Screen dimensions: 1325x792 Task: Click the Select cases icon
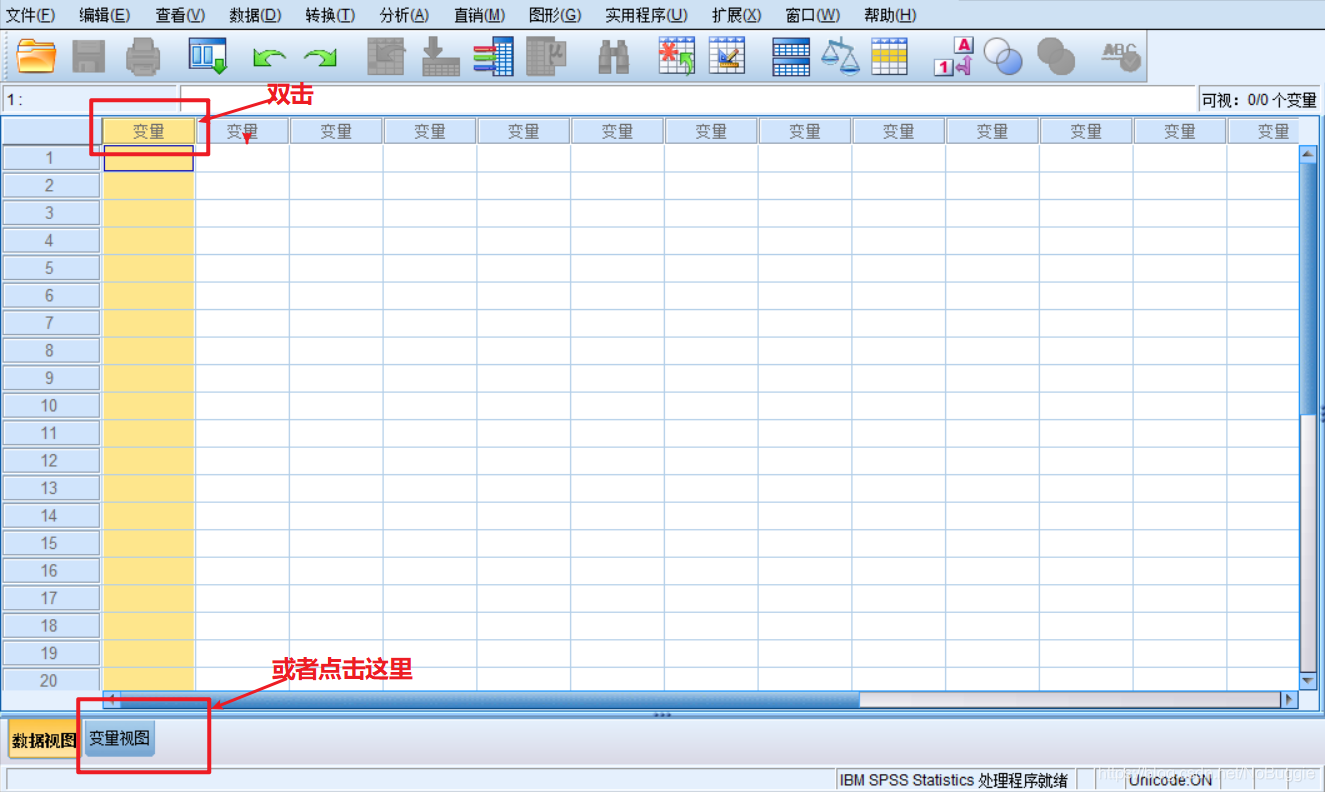889,56
